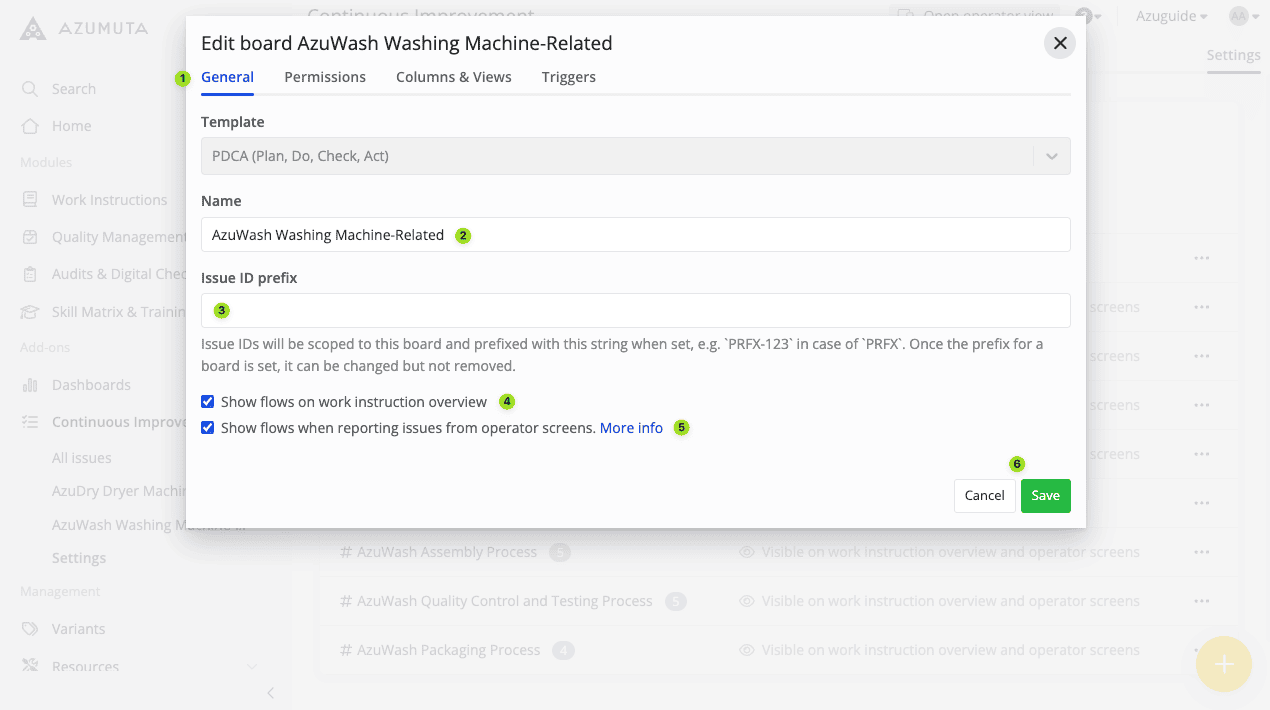Screen dimensions: 1270x710
Task: Click the Dashboards bar chart icon
Action: point(30,385)
